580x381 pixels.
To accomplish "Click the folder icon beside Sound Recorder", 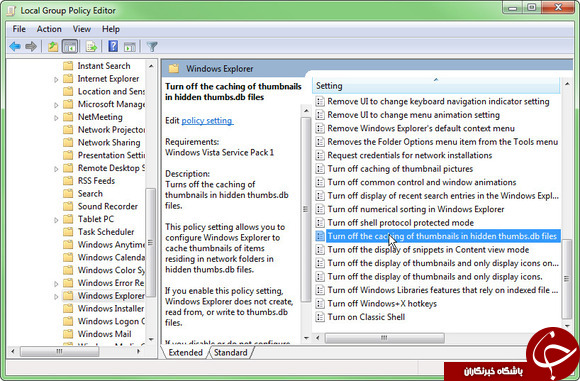I will coord(68,206).
